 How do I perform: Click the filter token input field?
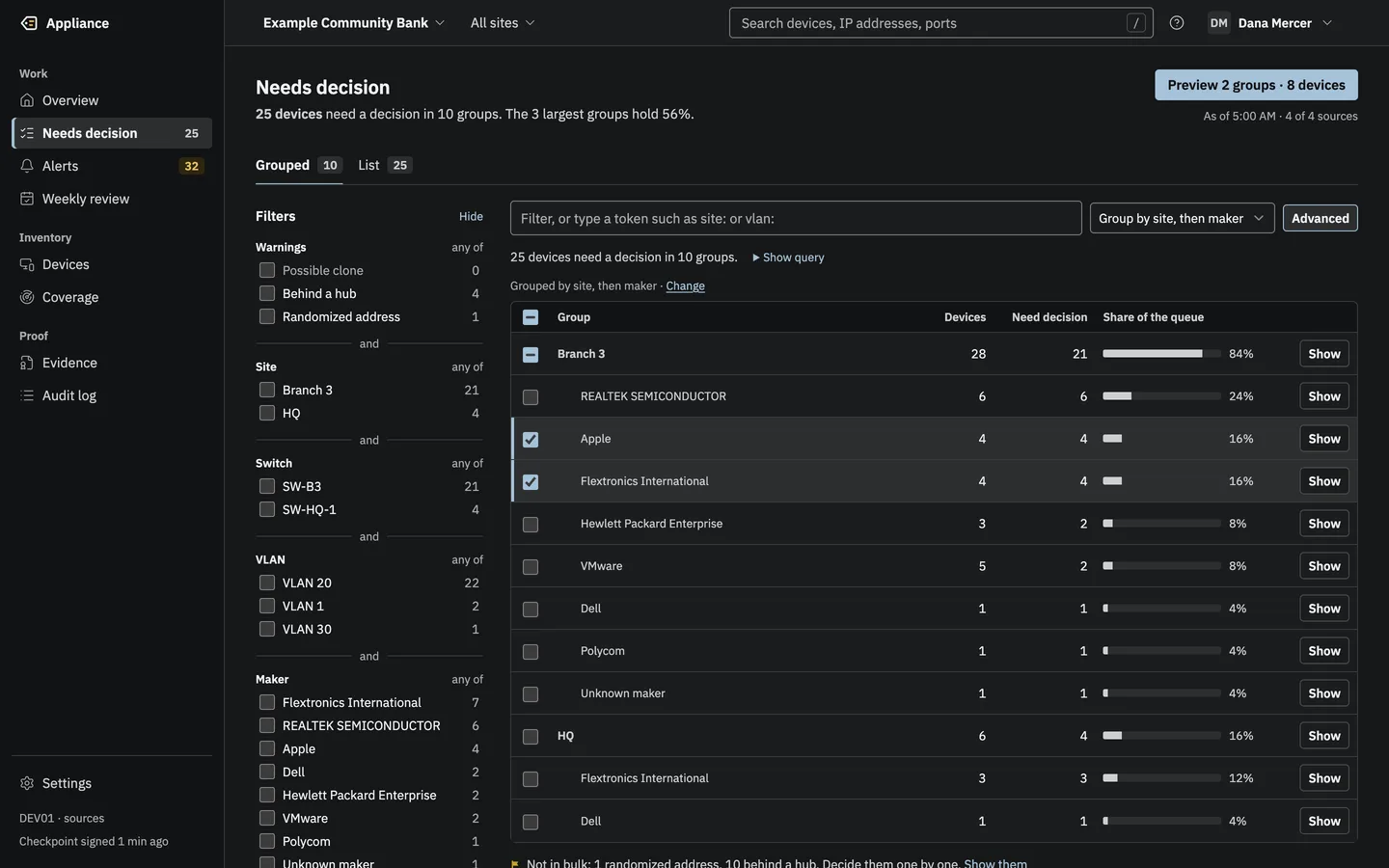tap(796, 218)
